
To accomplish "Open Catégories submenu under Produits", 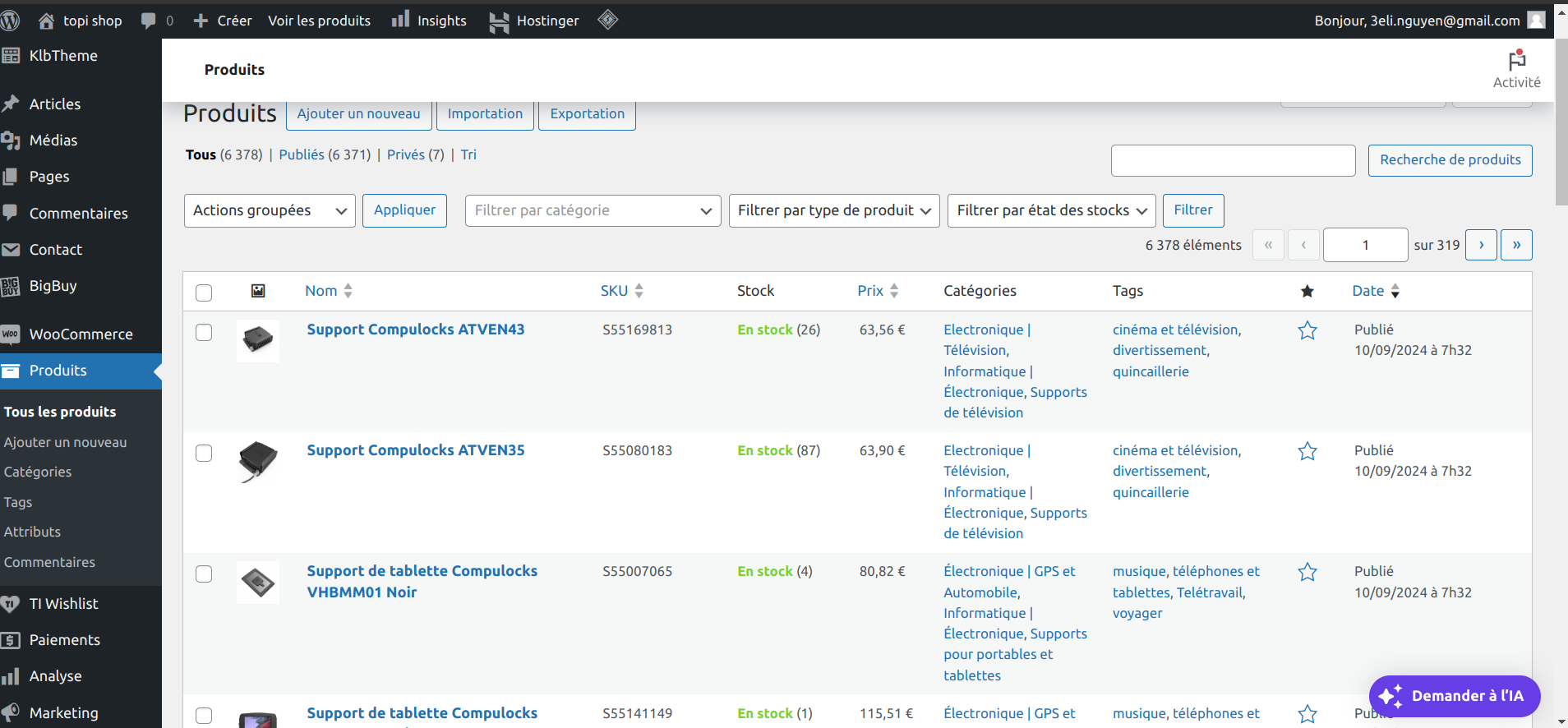I will [x=38, y=472].
